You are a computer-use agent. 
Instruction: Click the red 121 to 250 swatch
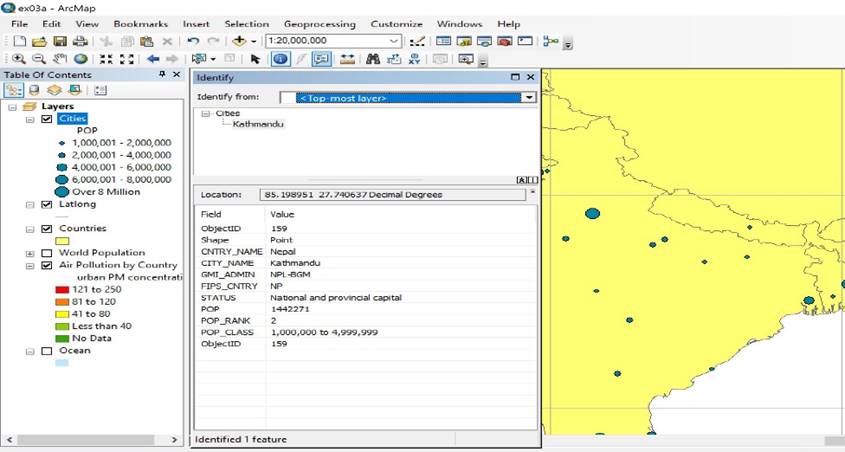[x=62, y=289]
